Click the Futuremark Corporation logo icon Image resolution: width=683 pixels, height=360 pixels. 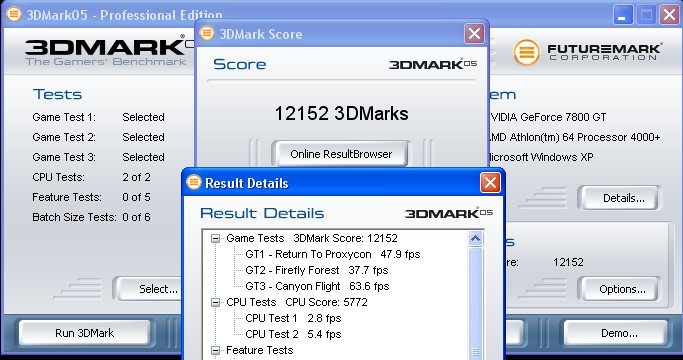pos(526,52)
